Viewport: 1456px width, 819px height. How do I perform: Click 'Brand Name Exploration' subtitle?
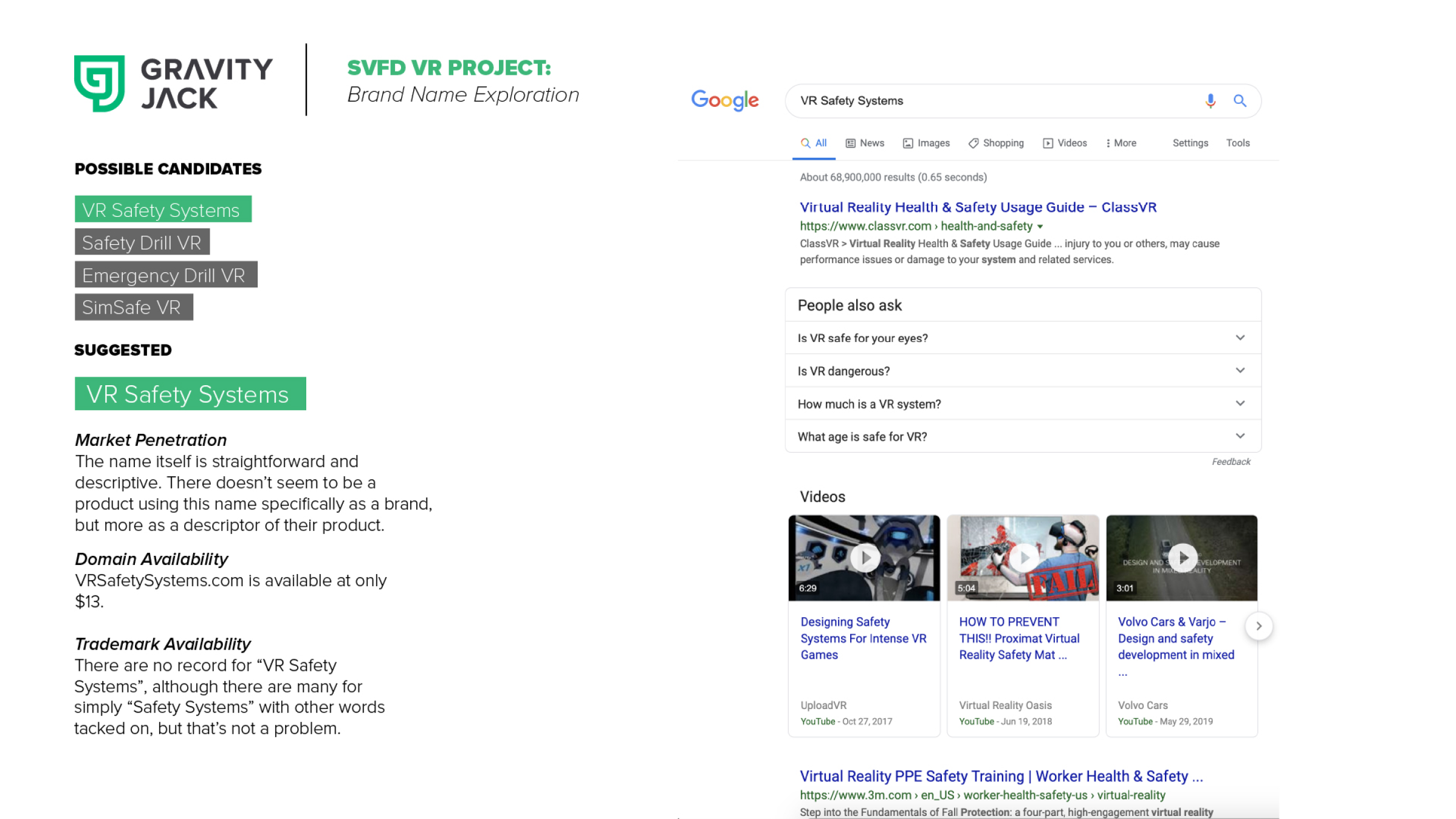pos(463,95)
